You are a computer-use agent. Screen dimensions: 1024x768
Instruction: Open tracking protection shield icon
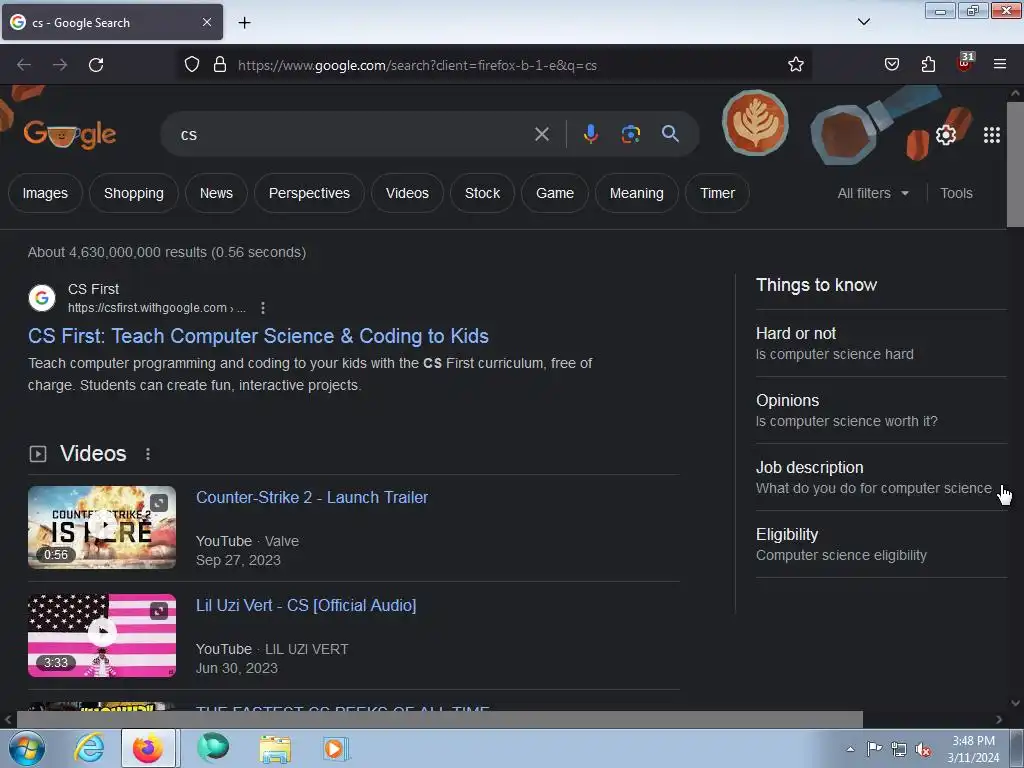(191, 65)
